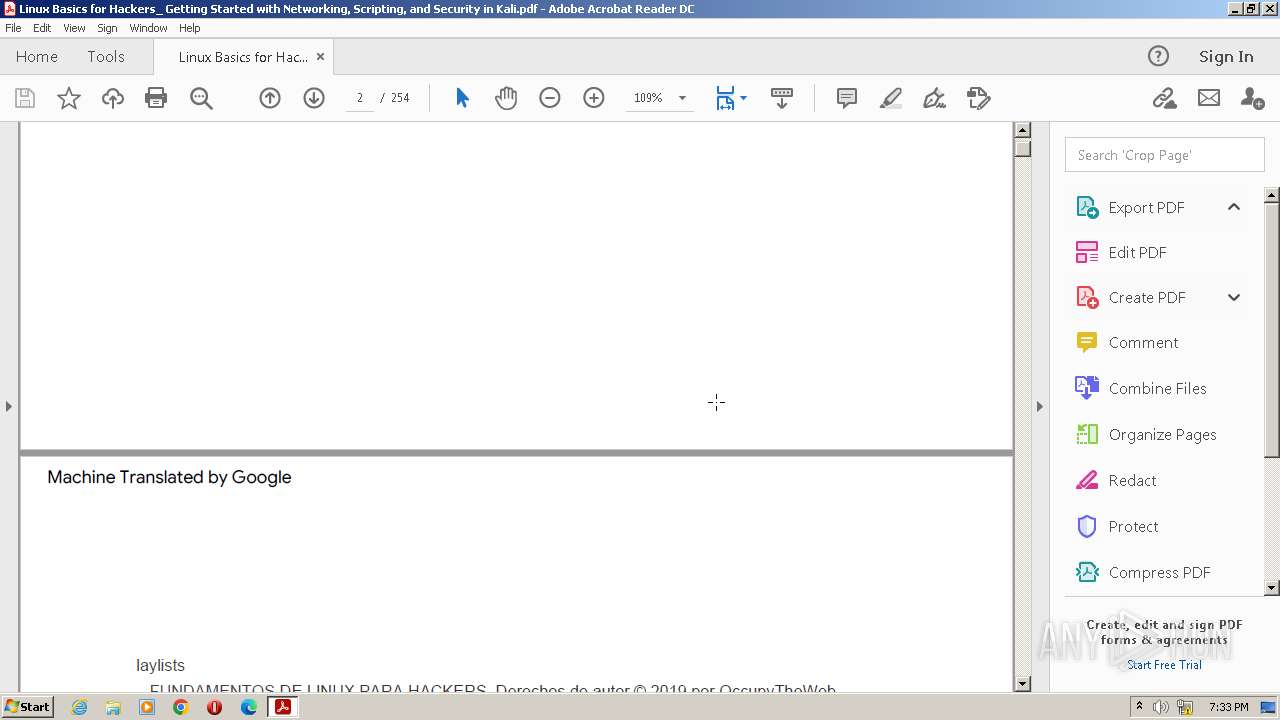This screenshot has height=720, width=1280.
Task: Open the Comment tool in side panel
Action: coord(1143,342)
